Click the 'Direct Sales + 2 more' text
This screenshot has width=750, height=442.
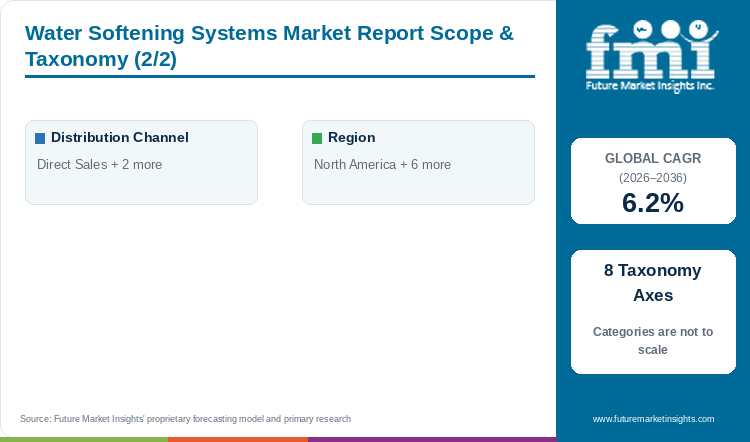(x=99, y=165)
